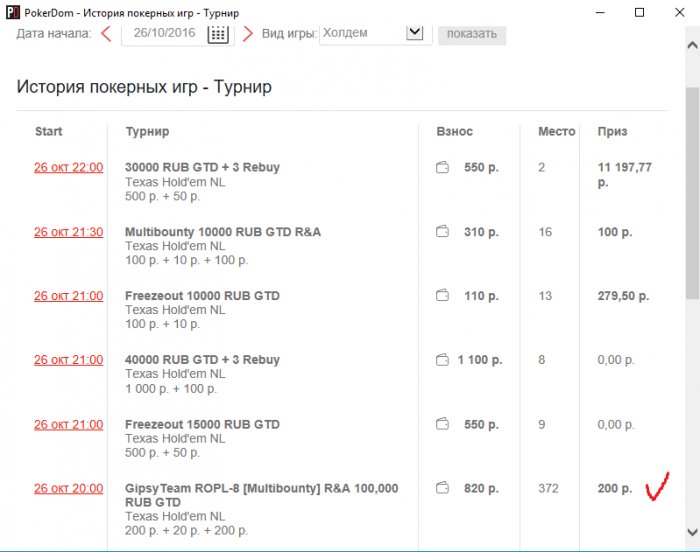Viewport: 700px width, 552px height.
Task: Click PokerDom app icon in title bar
Action: (13, 12)
